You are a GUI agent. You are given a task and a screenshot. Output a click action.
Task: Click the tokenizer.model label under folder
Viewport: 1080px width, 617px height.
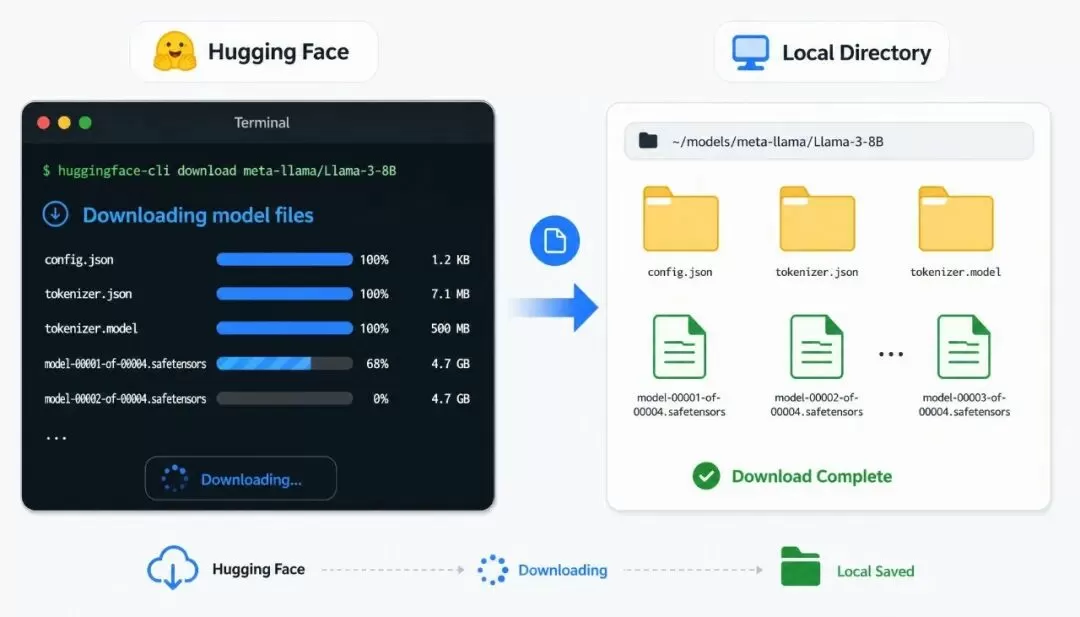[955, 272]
